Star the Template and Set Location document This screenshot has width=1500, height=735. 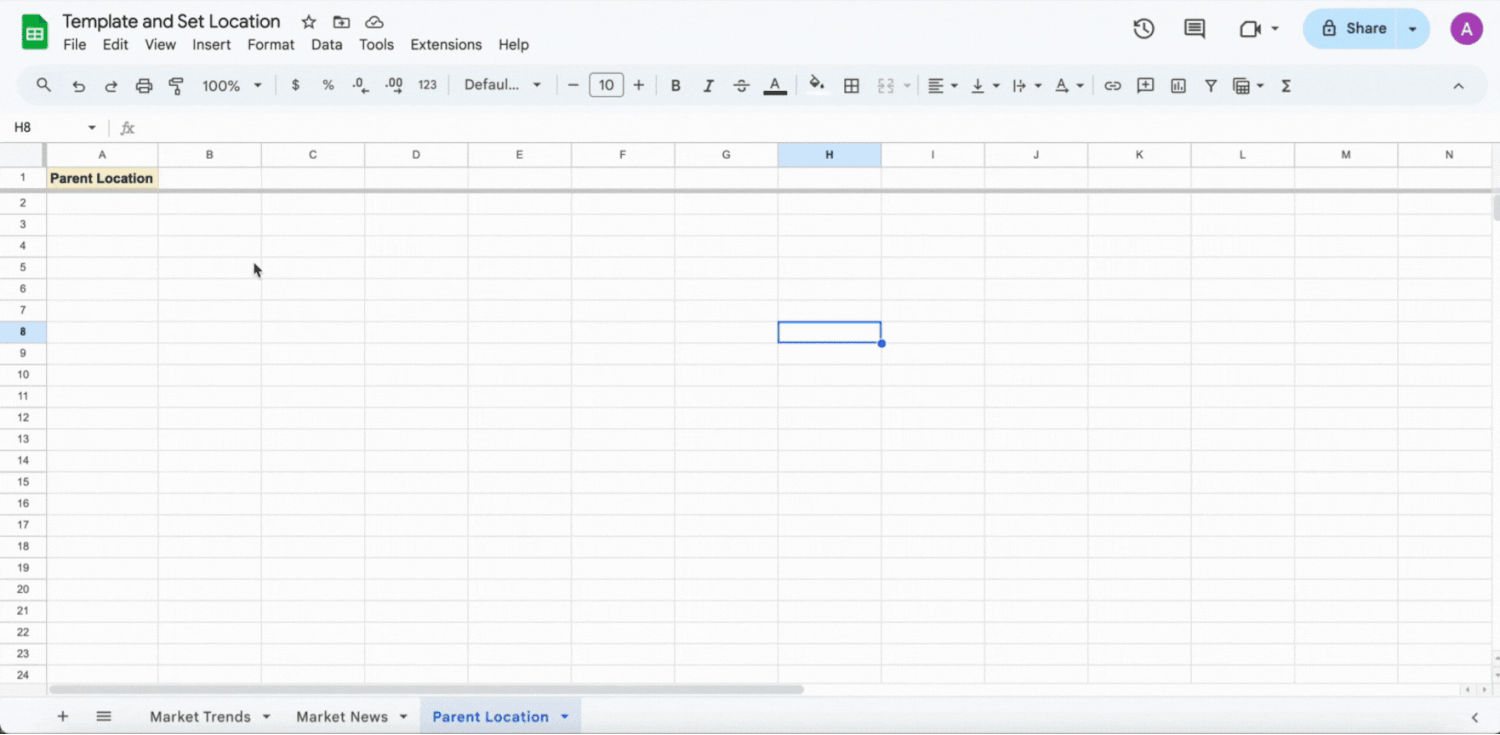pos(309,22)
